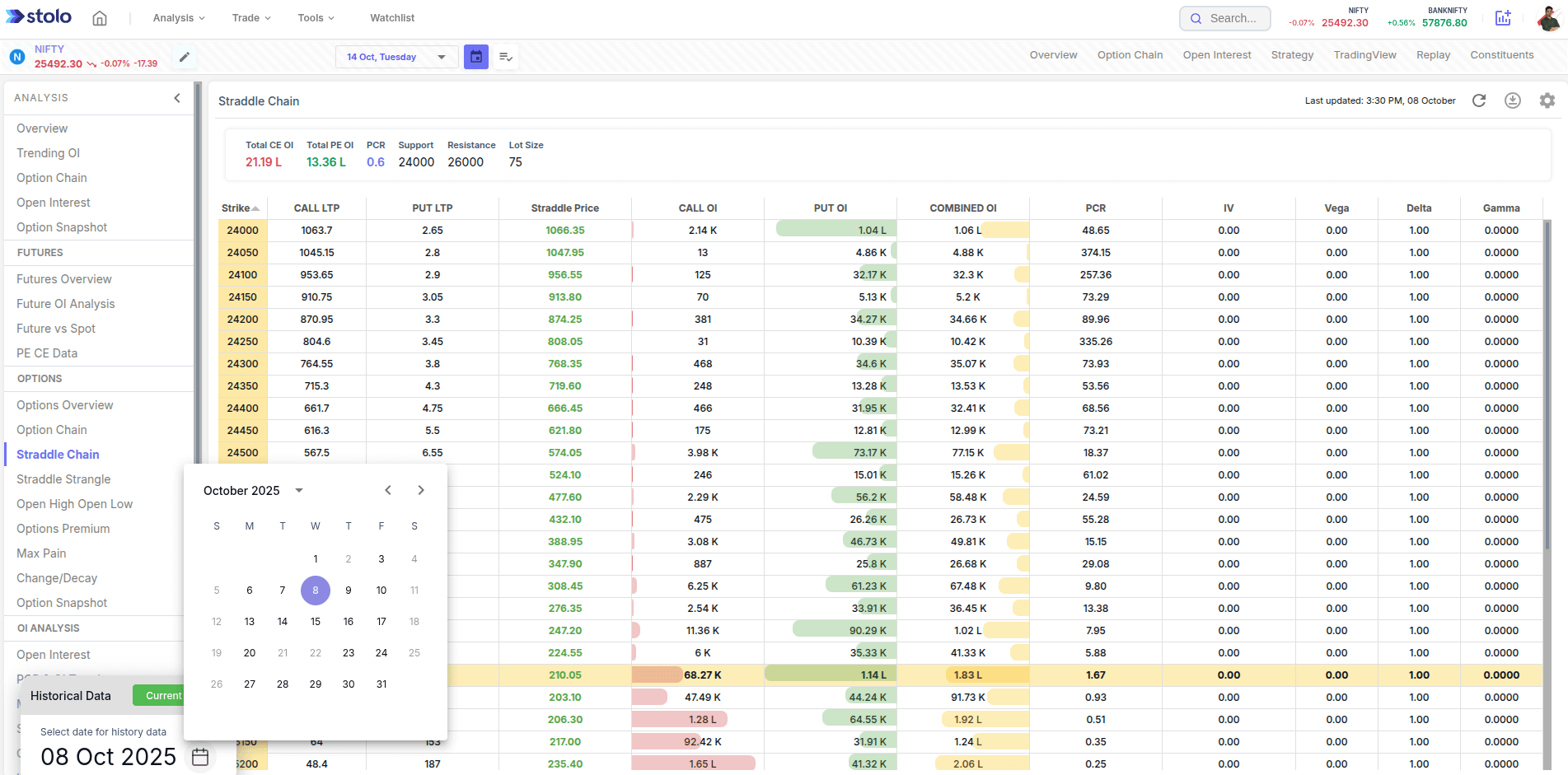Screen dimensions: 1568x775
Task: Open Straddle Strangle in the sidebar
Action: (63, 479)
